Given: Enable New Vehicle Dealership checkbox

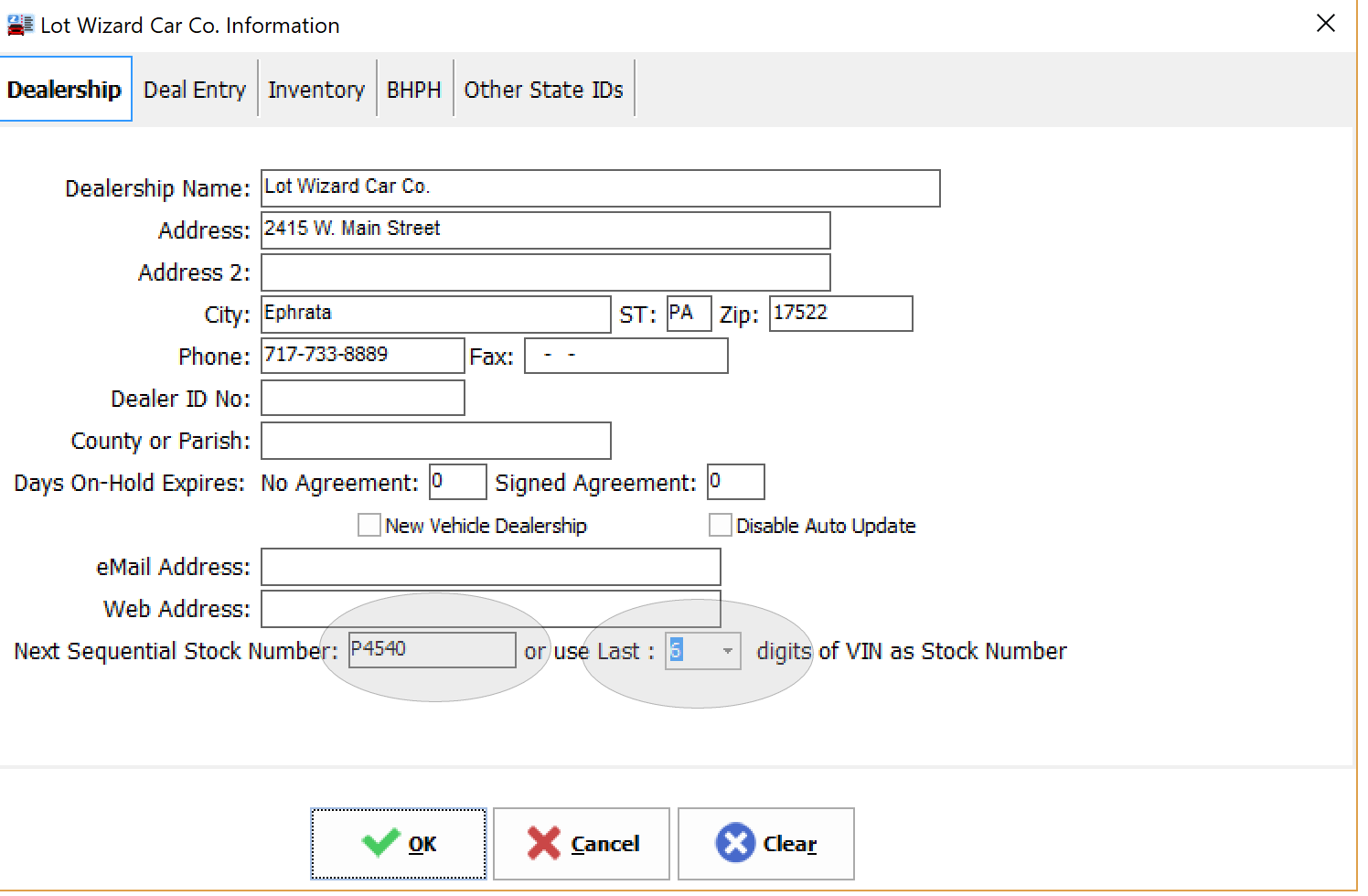Looking at the screenshot, I should [x=369, y=525].
